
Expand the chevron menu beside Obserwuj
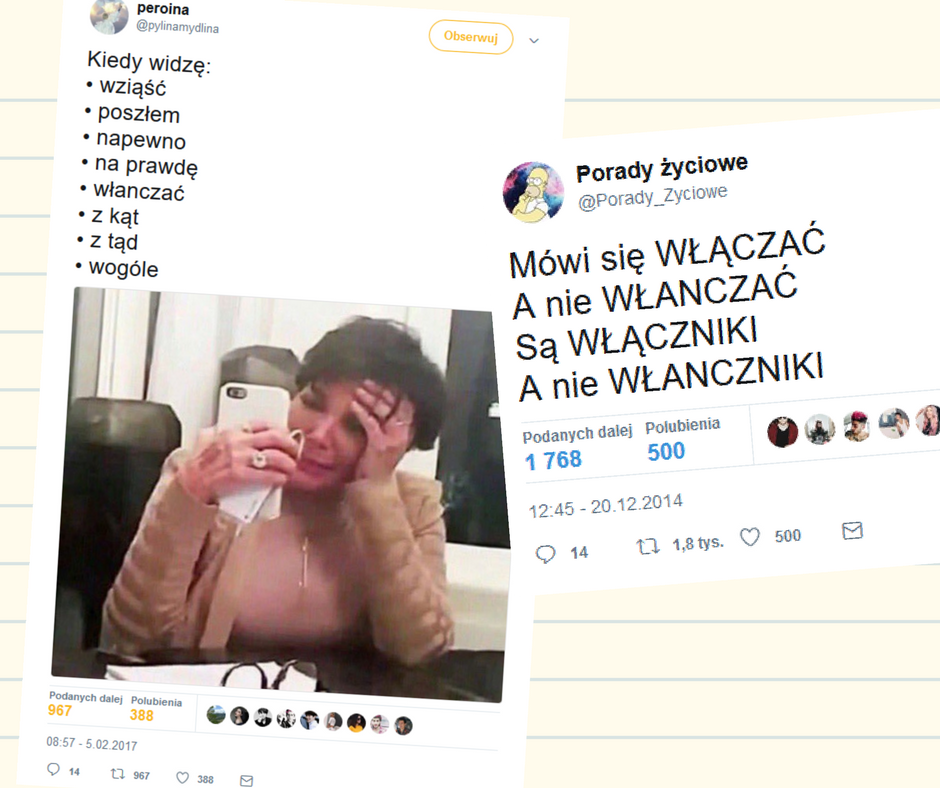(534, 41)
